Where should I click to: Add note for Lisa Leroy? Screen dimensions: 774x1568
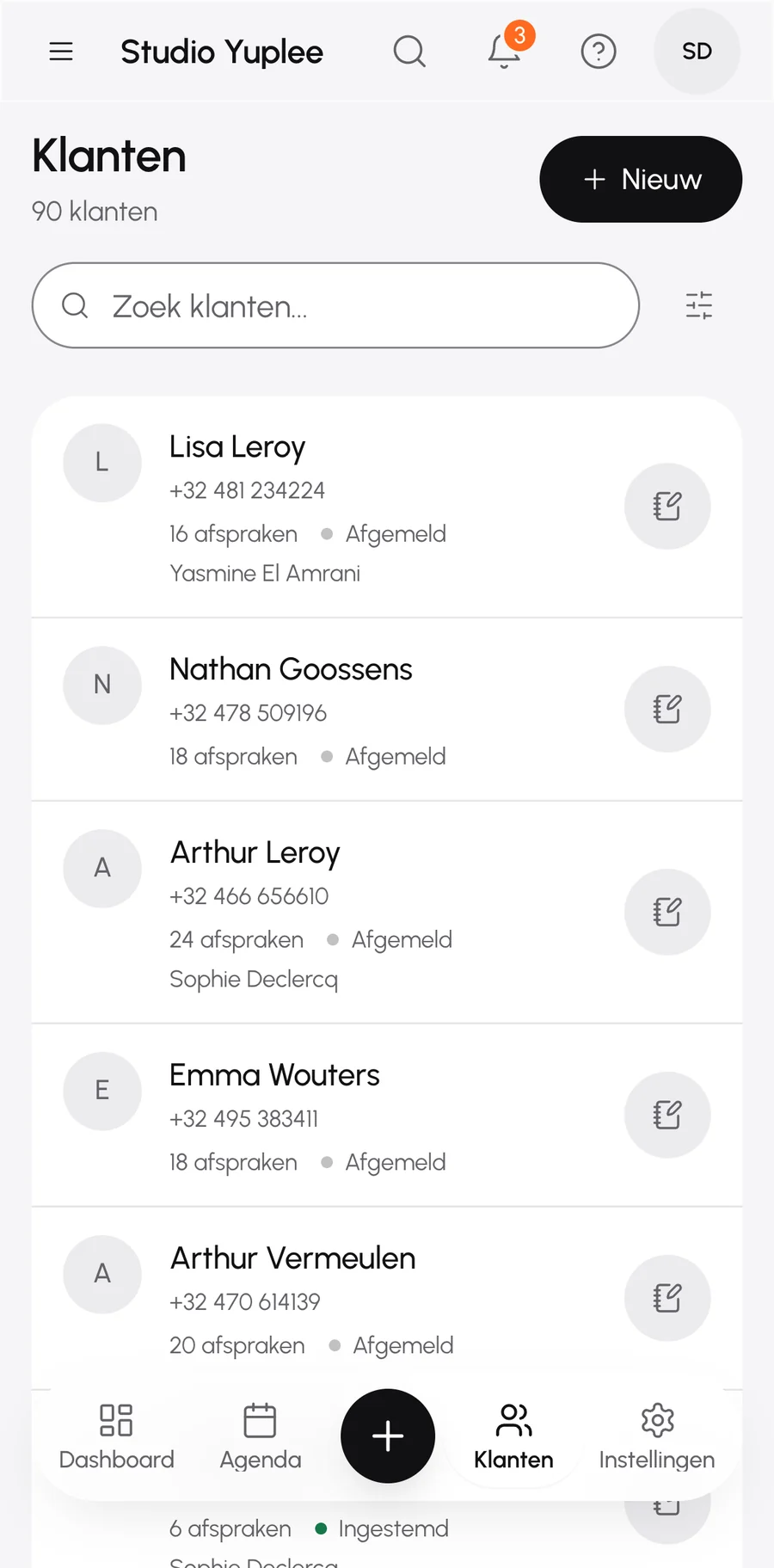[x=667, y=507]
